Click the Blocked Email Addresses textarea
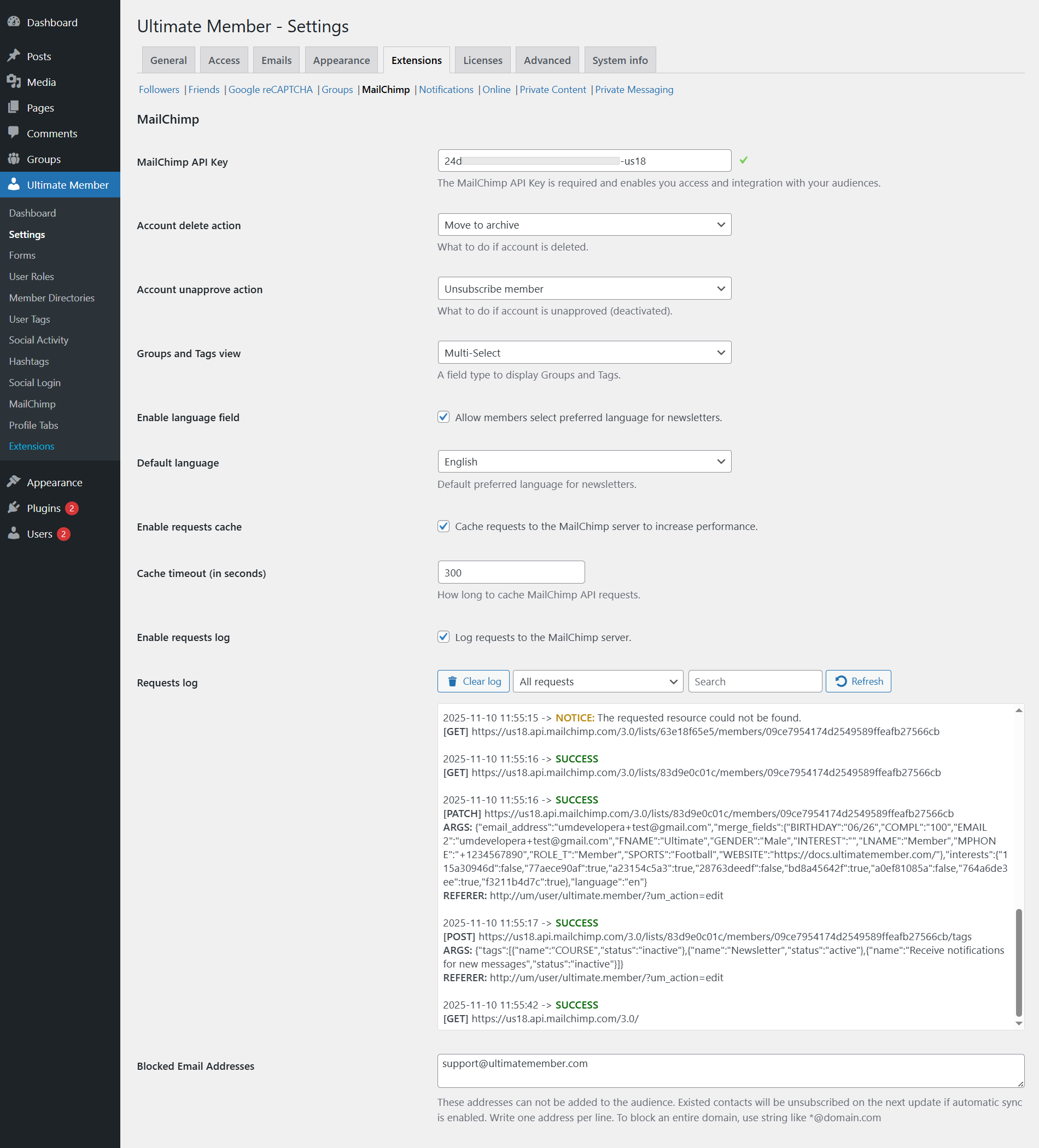The image size is (1039, 1148). coord(731,1070)
